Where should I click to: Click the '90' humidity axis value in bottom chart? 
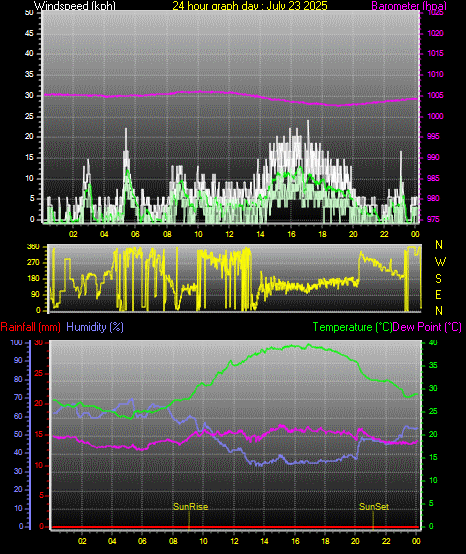click(18, 361)
